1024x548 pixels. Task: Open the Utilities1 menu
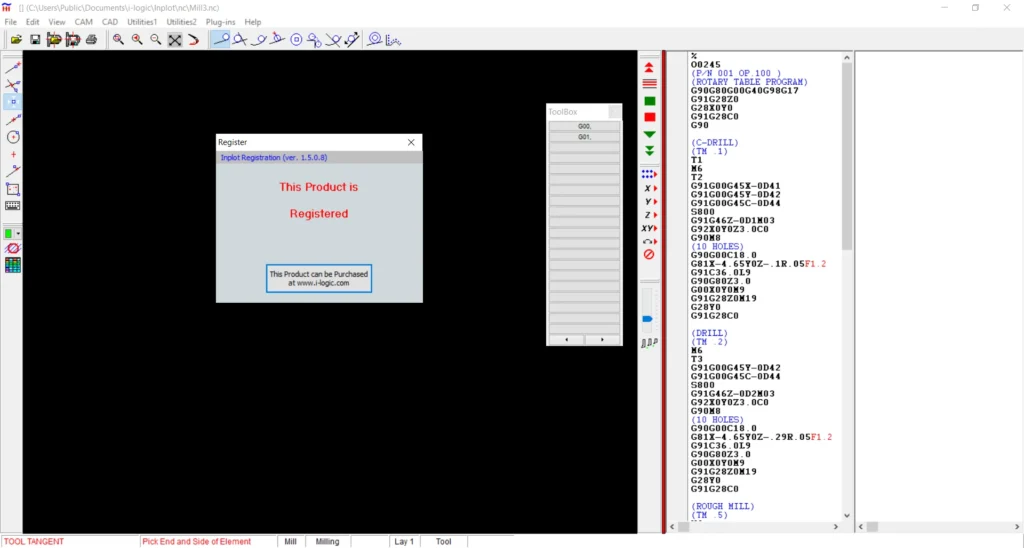point(142,22)
